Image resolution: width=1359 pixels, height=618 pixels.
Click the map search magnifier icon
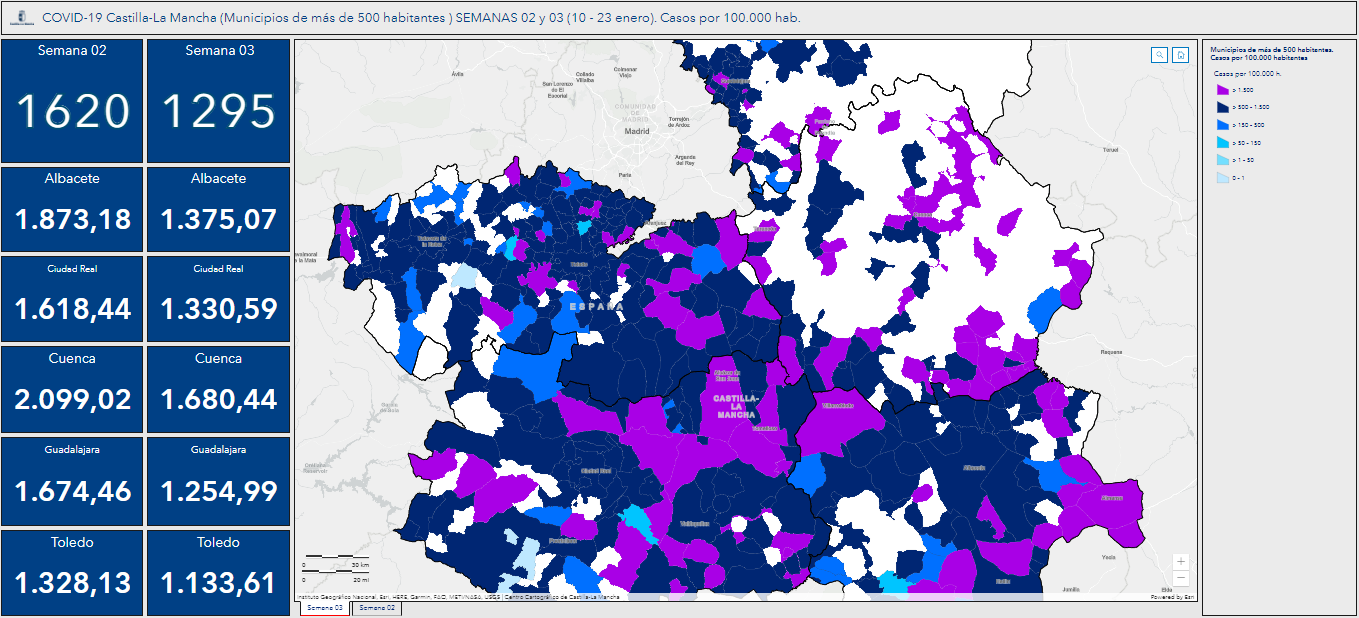(1159, 55)
